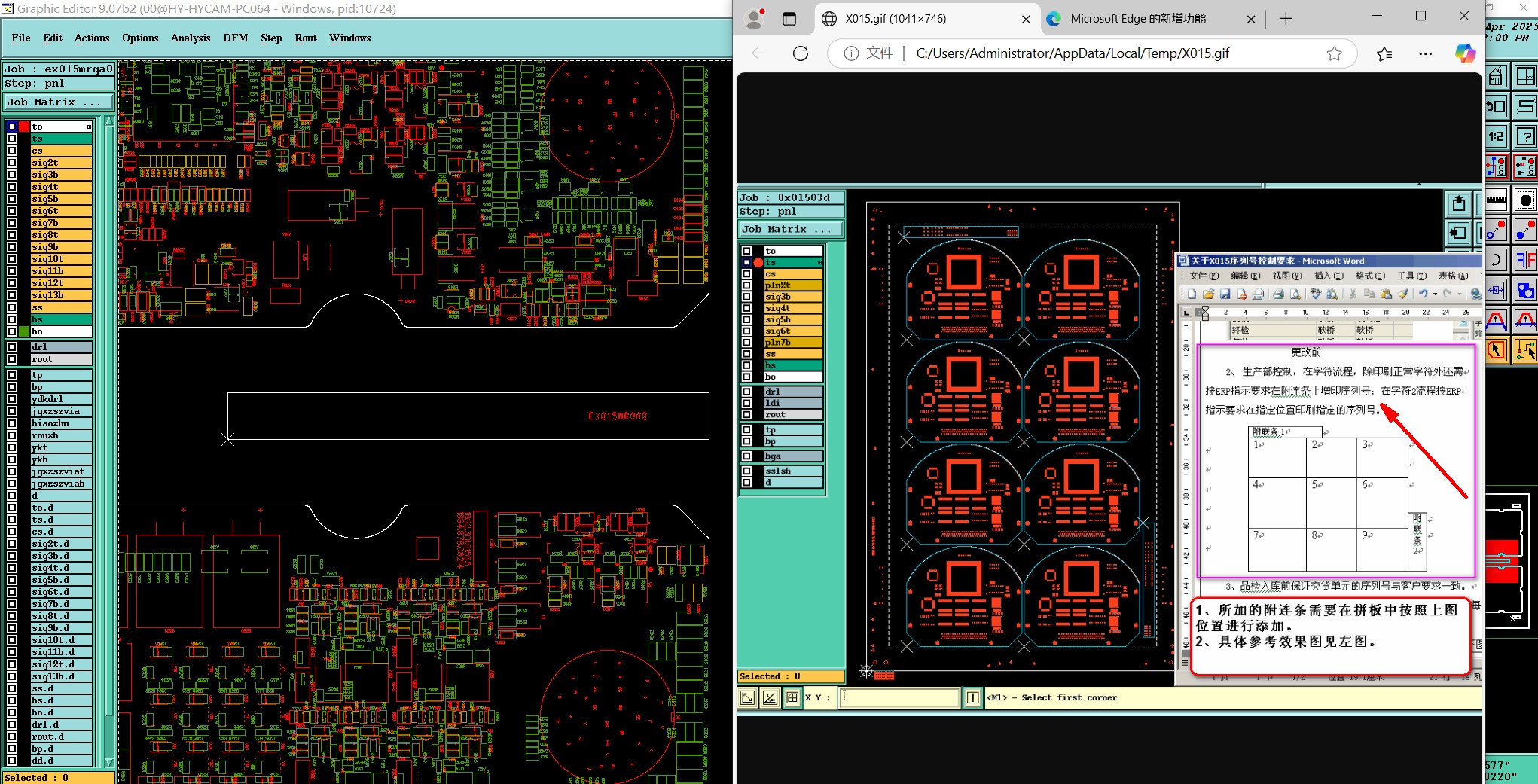1538x784 pixels.
Task: Open Edge settings and more menu
Action: click(1425, 53)
